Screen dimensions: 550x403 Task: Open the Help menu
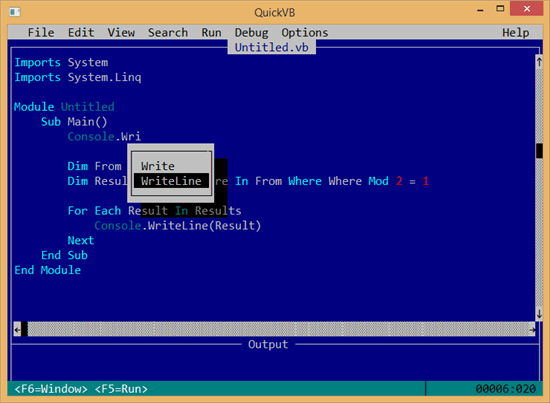tap(515, 33)
